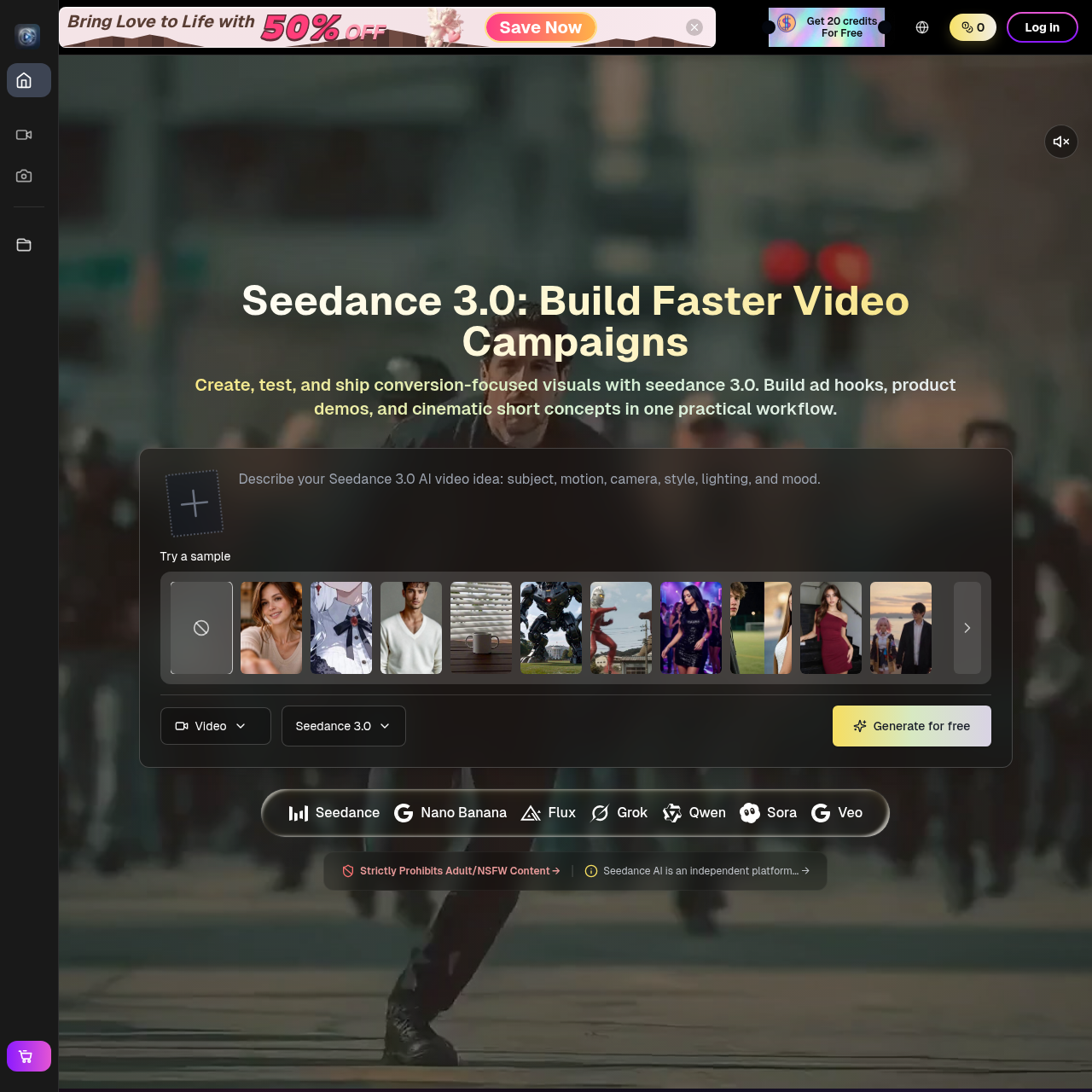
Task: Click Generate for free
Action: click(x=911, y=726)
